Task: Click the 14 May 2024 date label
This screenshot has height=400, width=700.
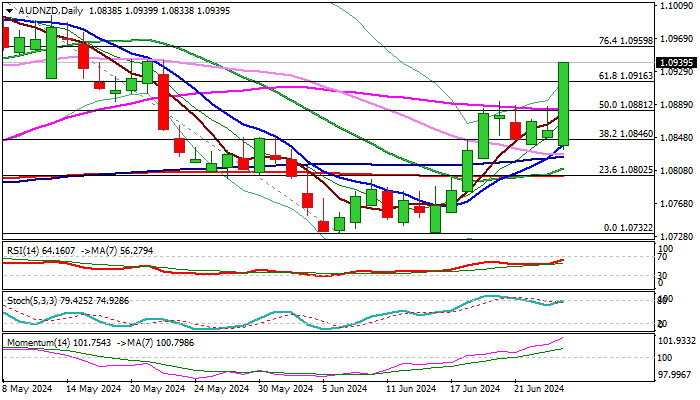Action: click(x=93, y=389)
